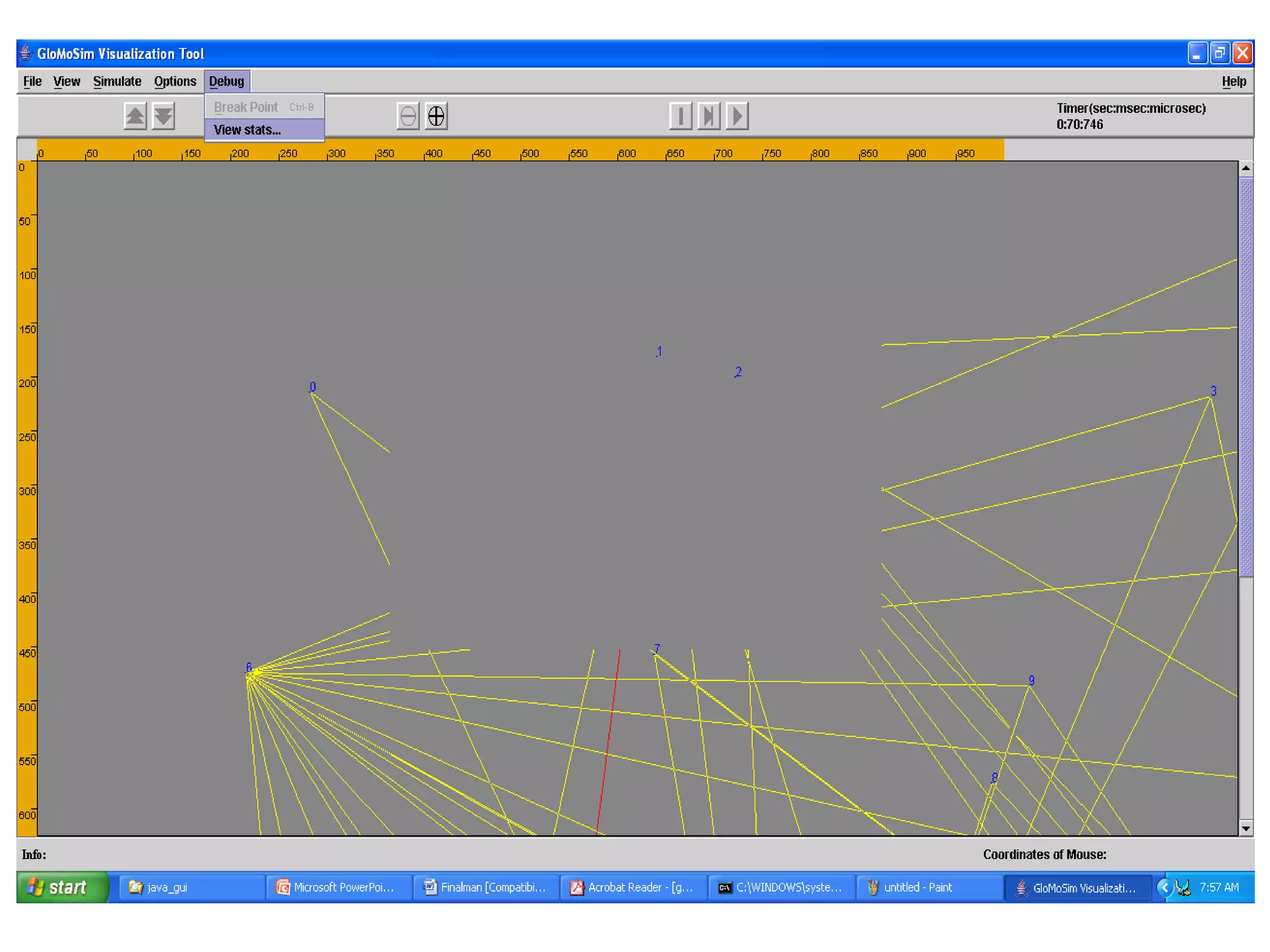The image size is (1270, 952).
Task: Expand the File menu
Action: click(32, 81)
